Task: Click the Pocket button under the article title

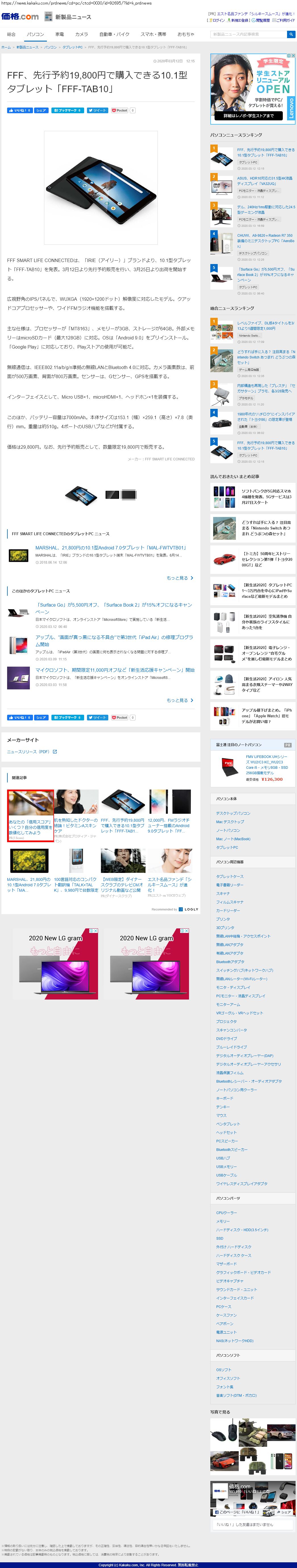Action: [120, 110]
